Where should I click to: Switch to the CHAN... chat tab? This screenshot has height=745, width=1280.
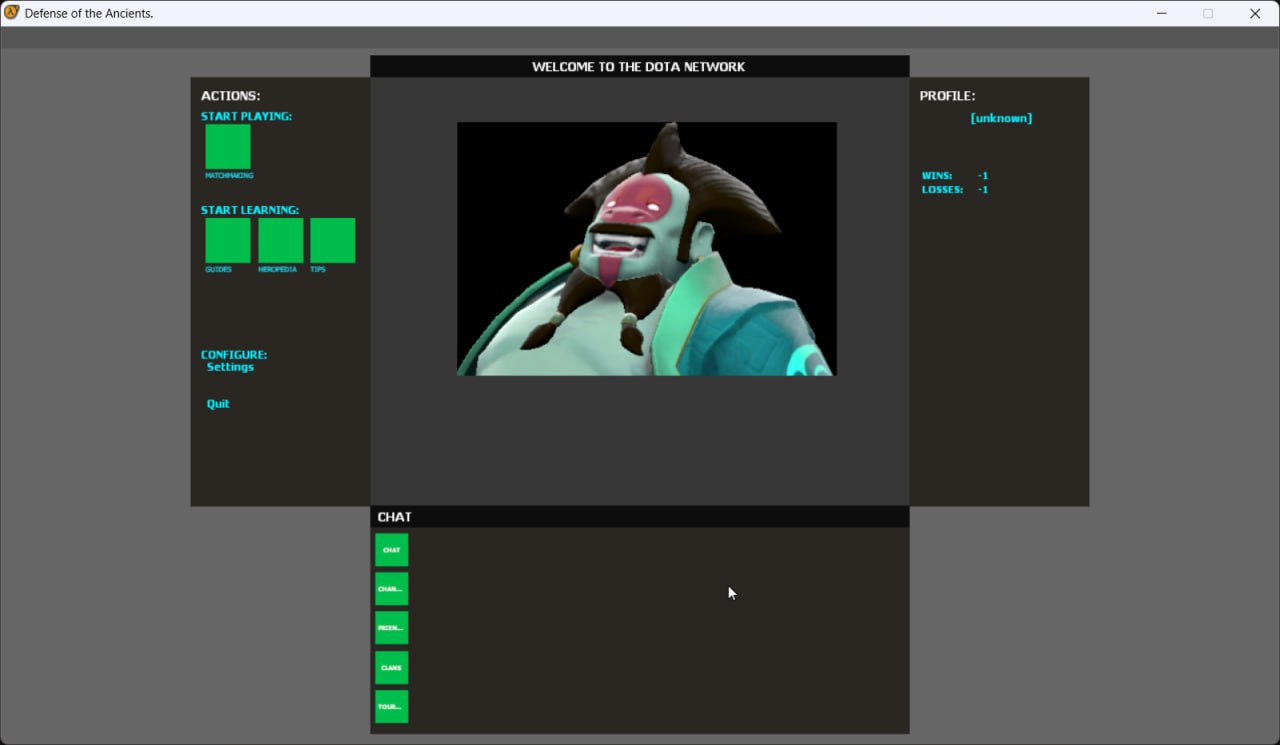click(392, 589)
